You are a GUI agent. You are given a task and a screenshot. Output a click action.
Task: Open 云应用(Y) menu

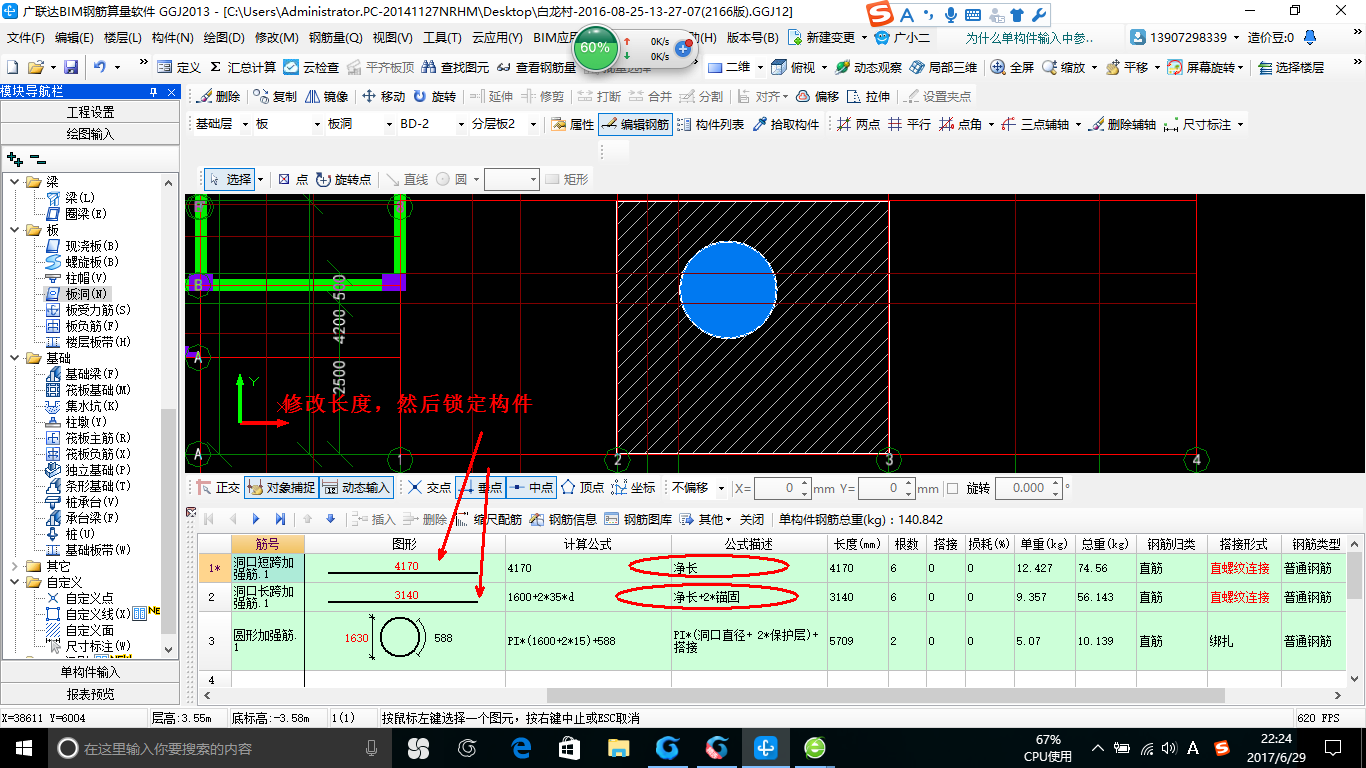point(497,38)
